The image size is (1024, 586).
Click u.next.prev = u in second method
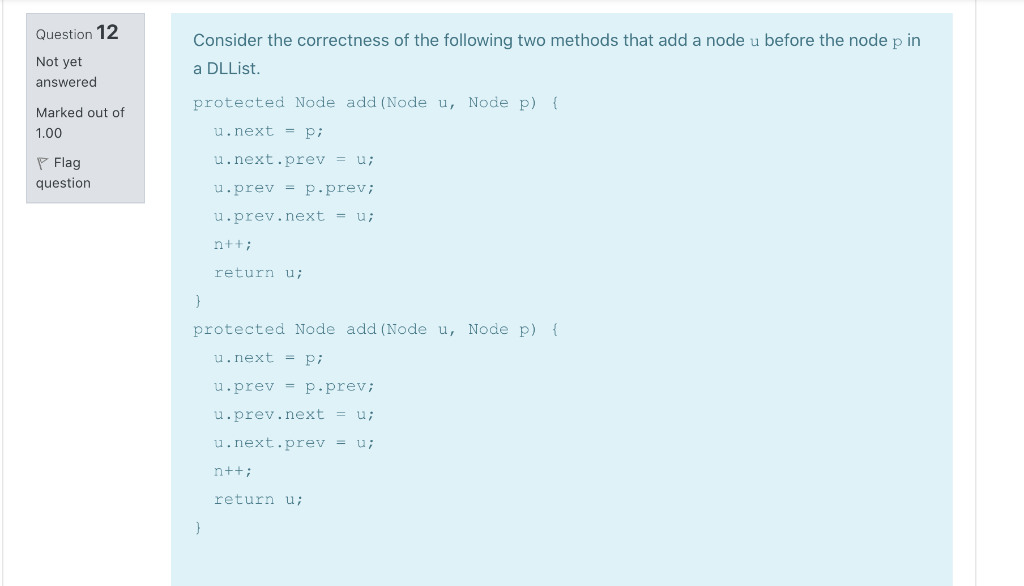point(294,442)
